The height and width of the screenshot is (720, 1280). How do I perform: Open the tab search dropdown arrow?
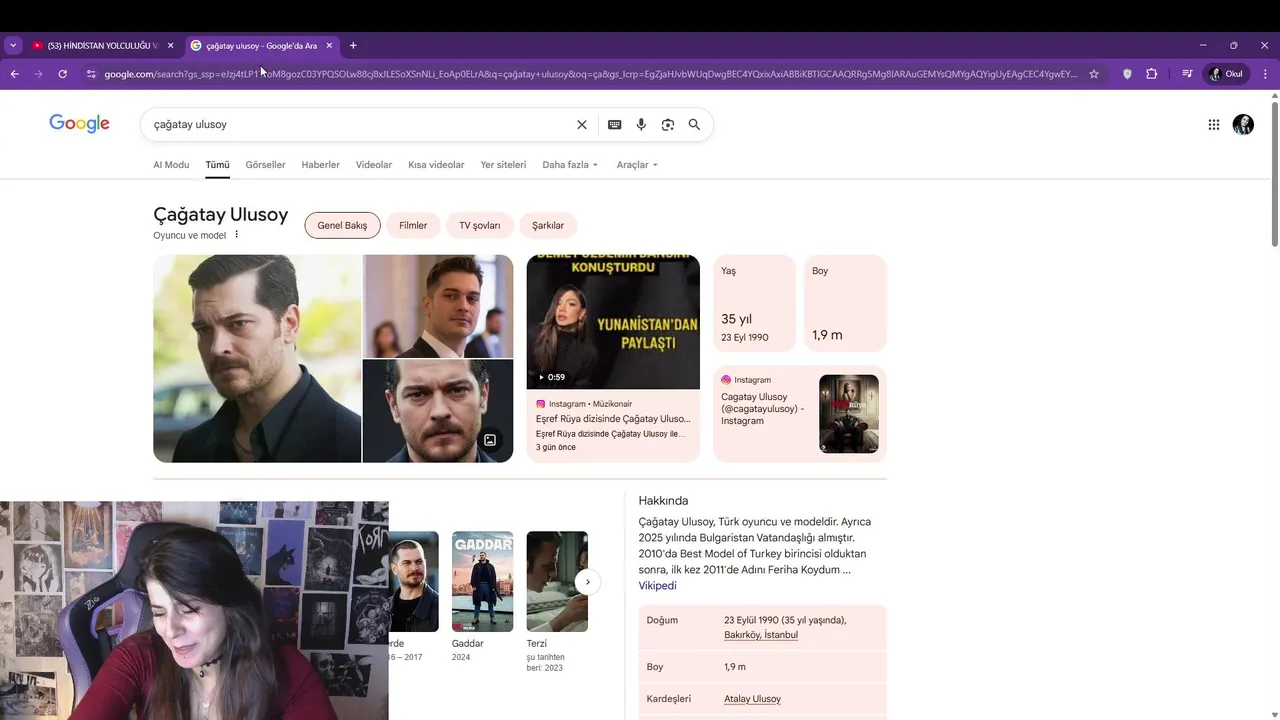tap(13, 45)
